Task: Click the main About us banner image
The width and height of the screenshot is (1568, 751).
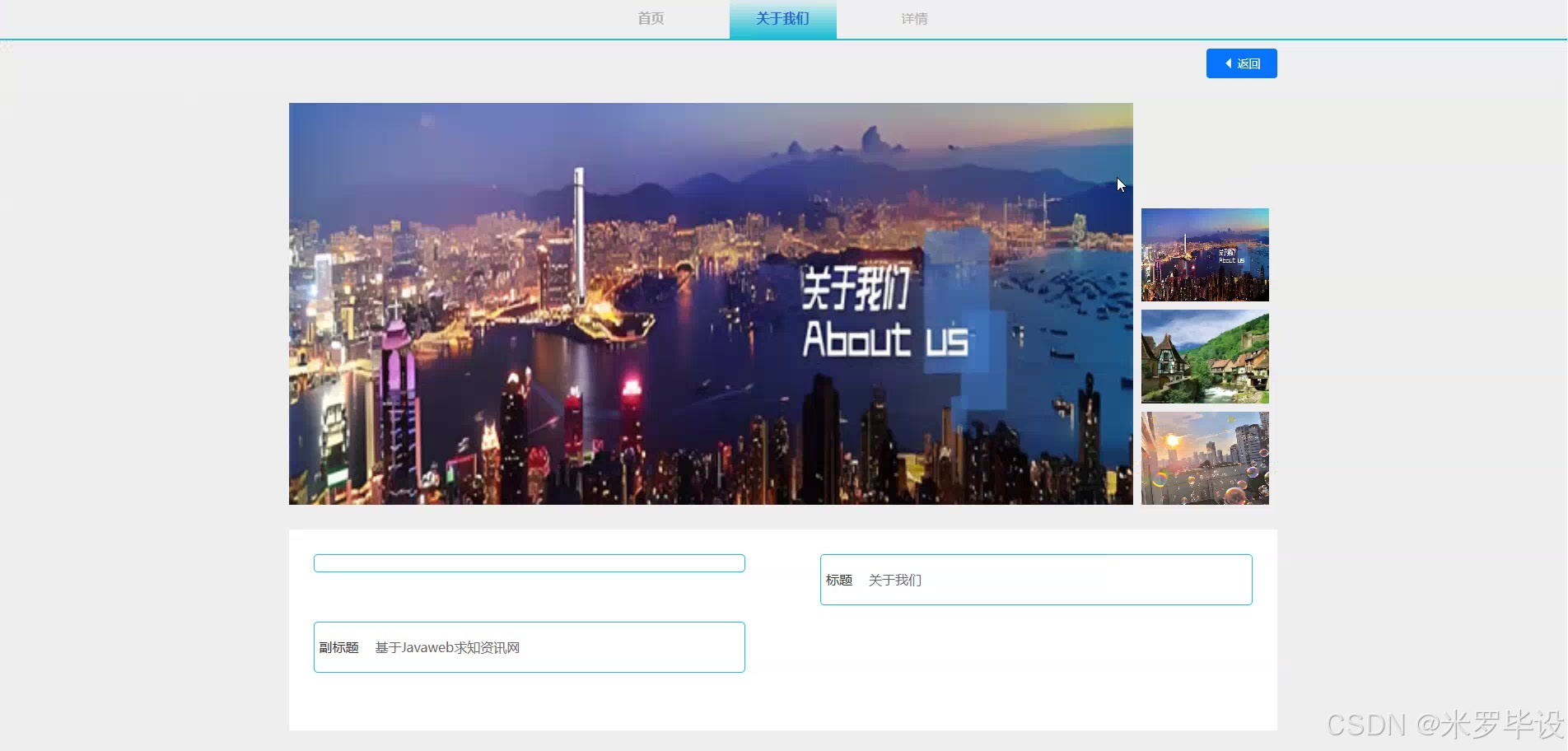Action: tap(711, 304)
